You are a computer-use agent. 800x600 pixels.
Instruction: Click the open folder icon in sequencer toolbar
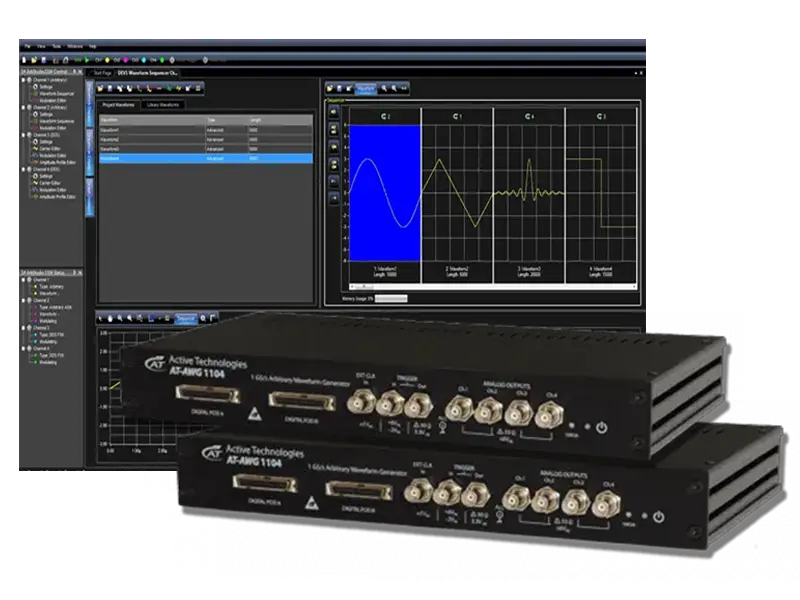330,89
